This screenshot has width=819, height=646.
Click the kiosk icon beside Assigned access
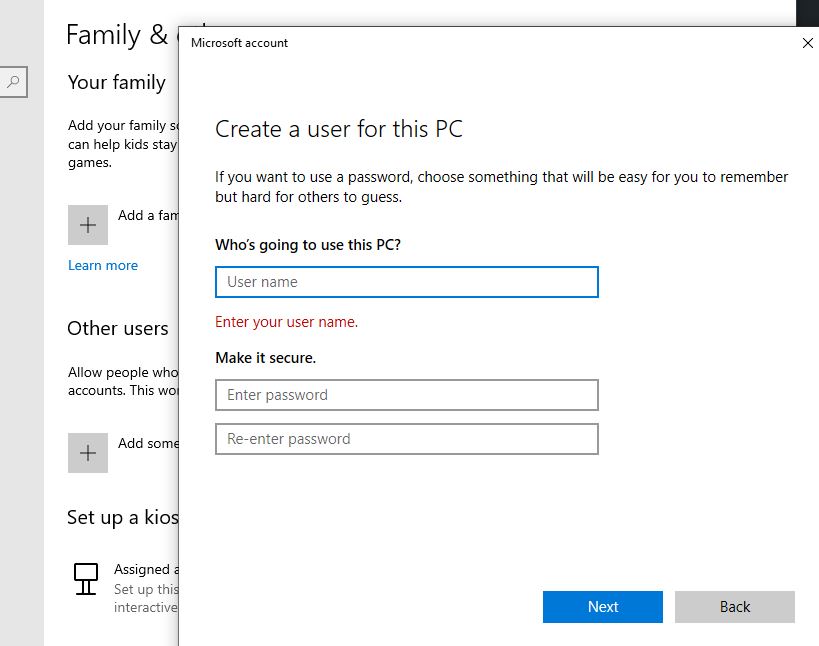87,578
